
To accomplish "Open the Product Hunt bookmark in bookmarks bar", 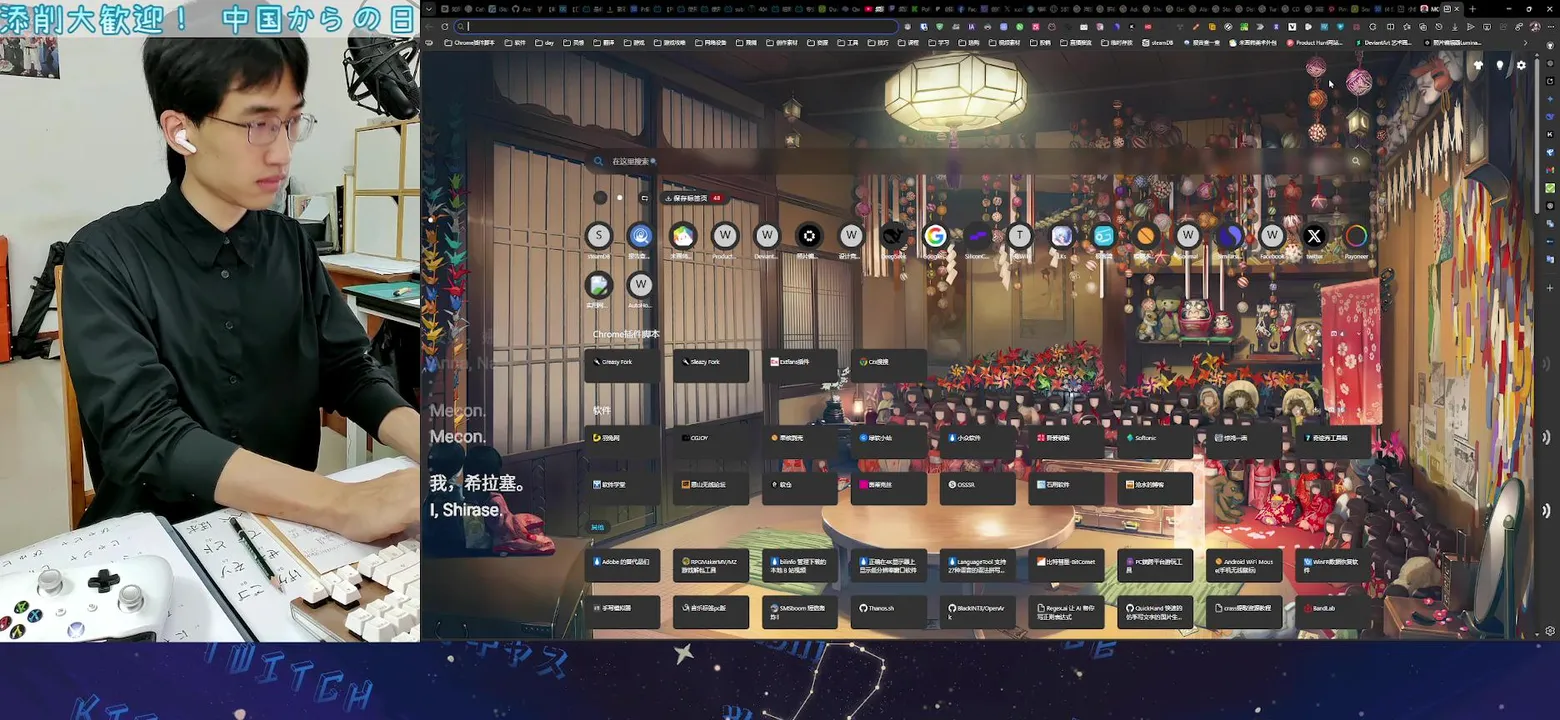I will [1314, 43].
